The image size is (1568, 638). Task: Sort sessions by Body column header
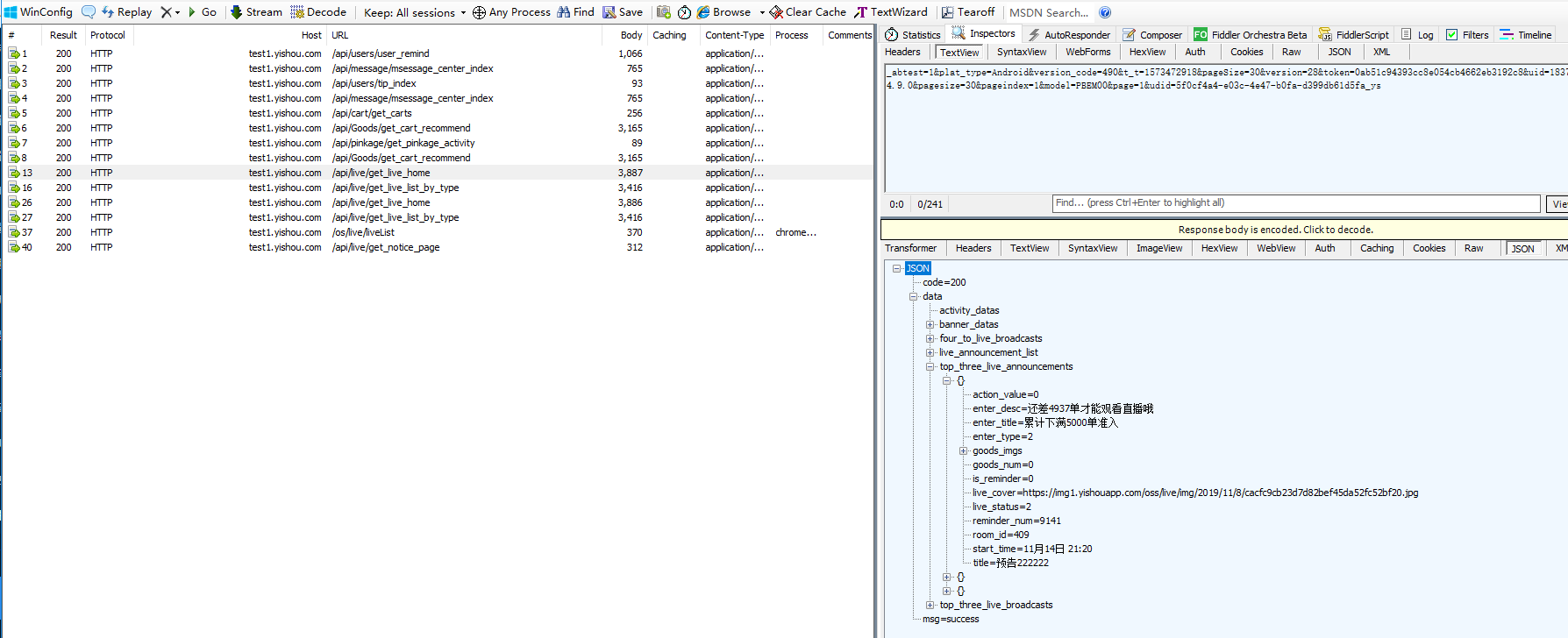(x=631, y=35)
